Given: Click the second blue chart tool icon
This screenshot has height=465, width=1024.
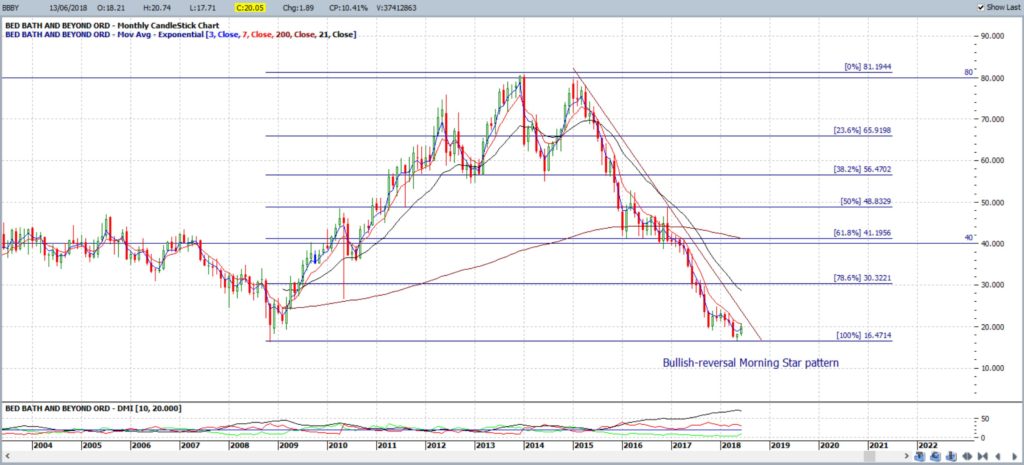Looking at the screenshot, I should coord(935,456).
